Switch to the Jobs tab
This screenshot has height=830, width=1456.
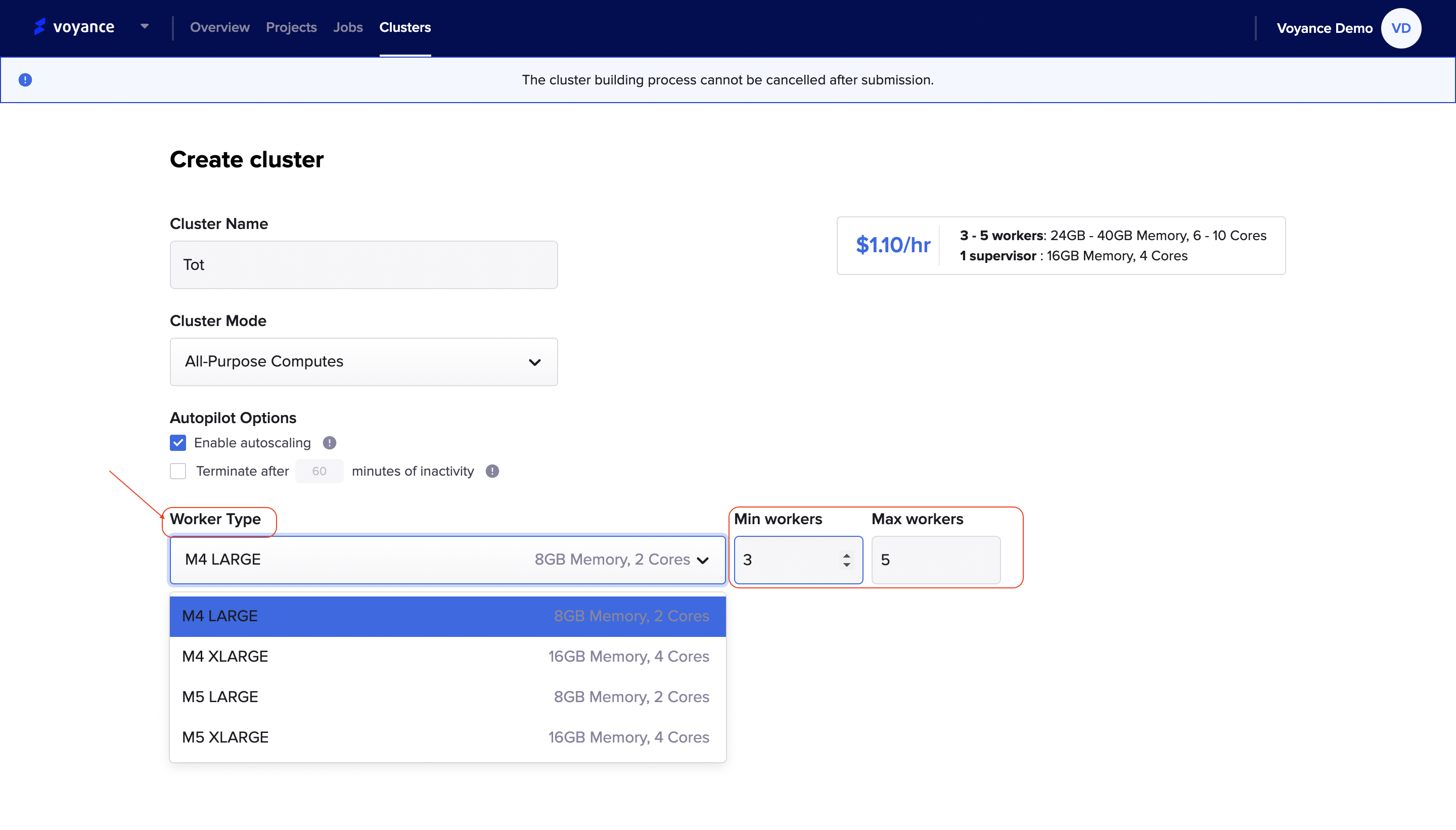(348, 27)
